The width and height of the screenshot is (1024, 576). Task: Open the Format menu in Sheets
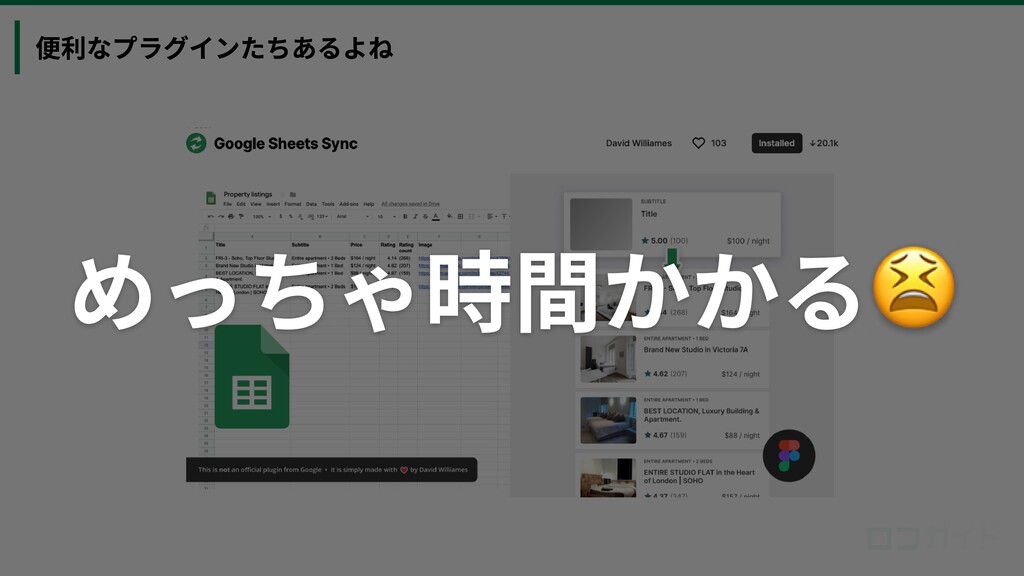[x=293, y=204]
